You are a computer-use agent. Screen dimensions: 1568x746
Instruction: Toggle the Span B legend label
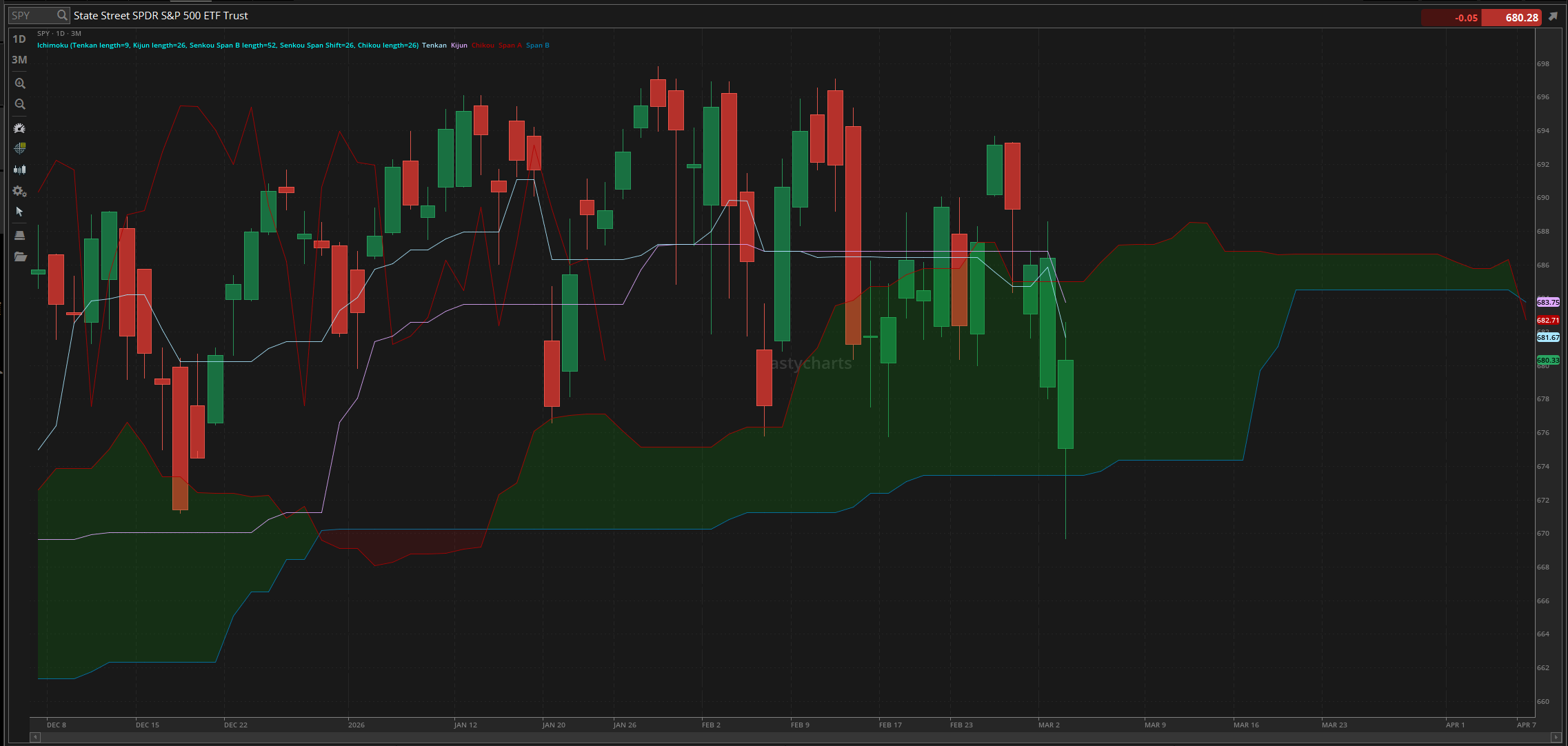point(537,46)
